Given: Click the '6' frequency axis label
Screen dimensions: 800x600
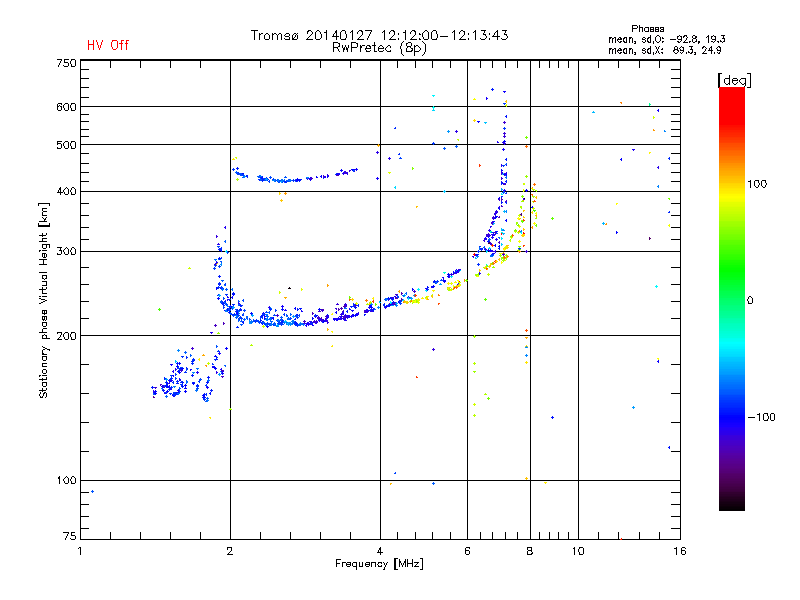Looking at the screenshot, I should [x=467, y=551].
